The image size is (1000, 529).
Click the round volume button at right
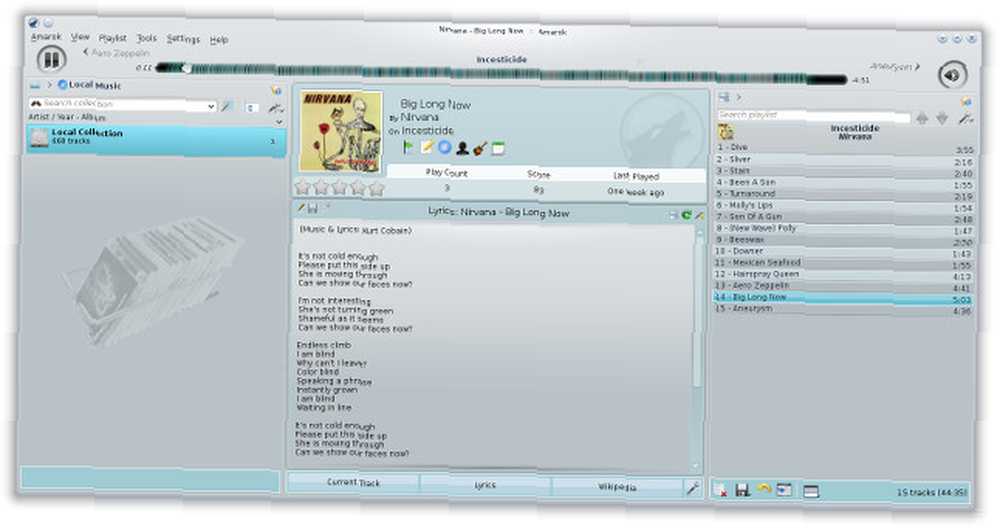(x=952, y=75)
